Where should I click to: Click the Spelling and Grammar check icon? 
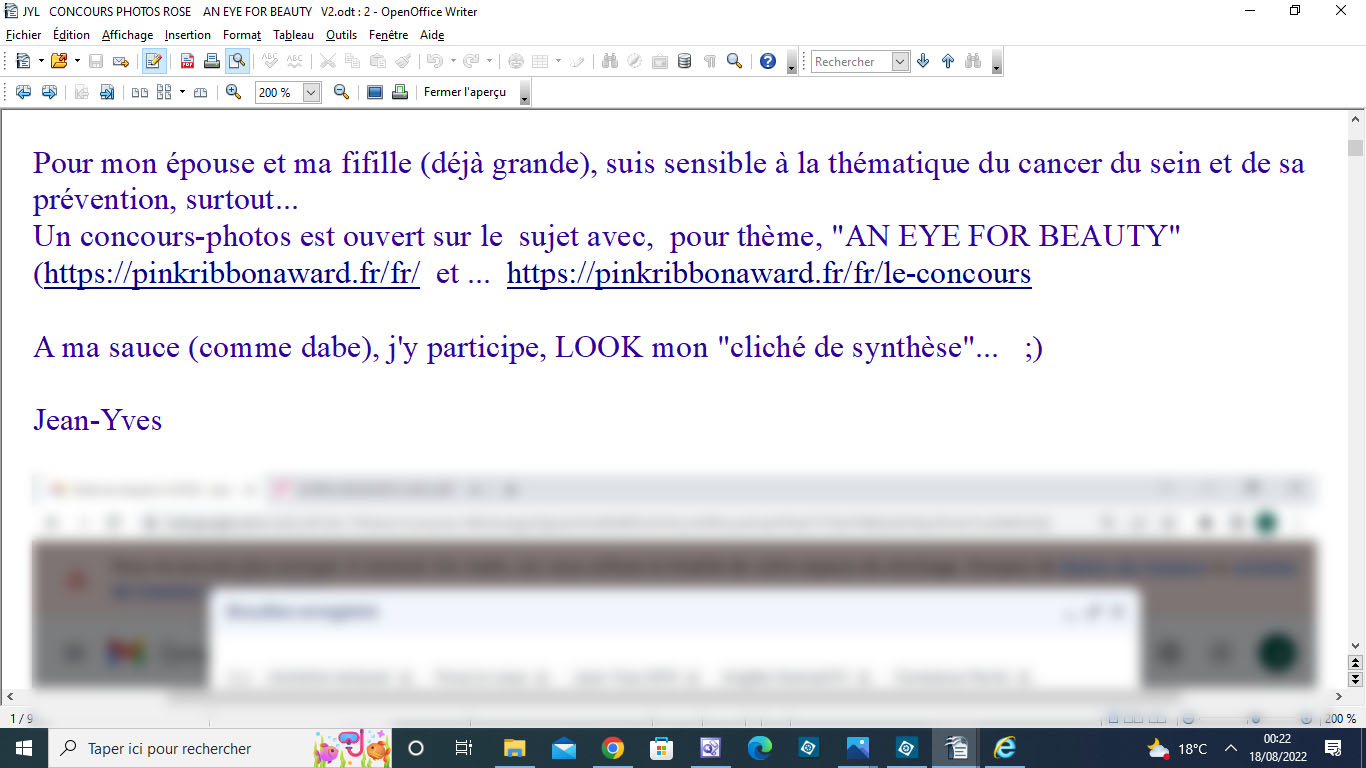click(x=270, y=61)
